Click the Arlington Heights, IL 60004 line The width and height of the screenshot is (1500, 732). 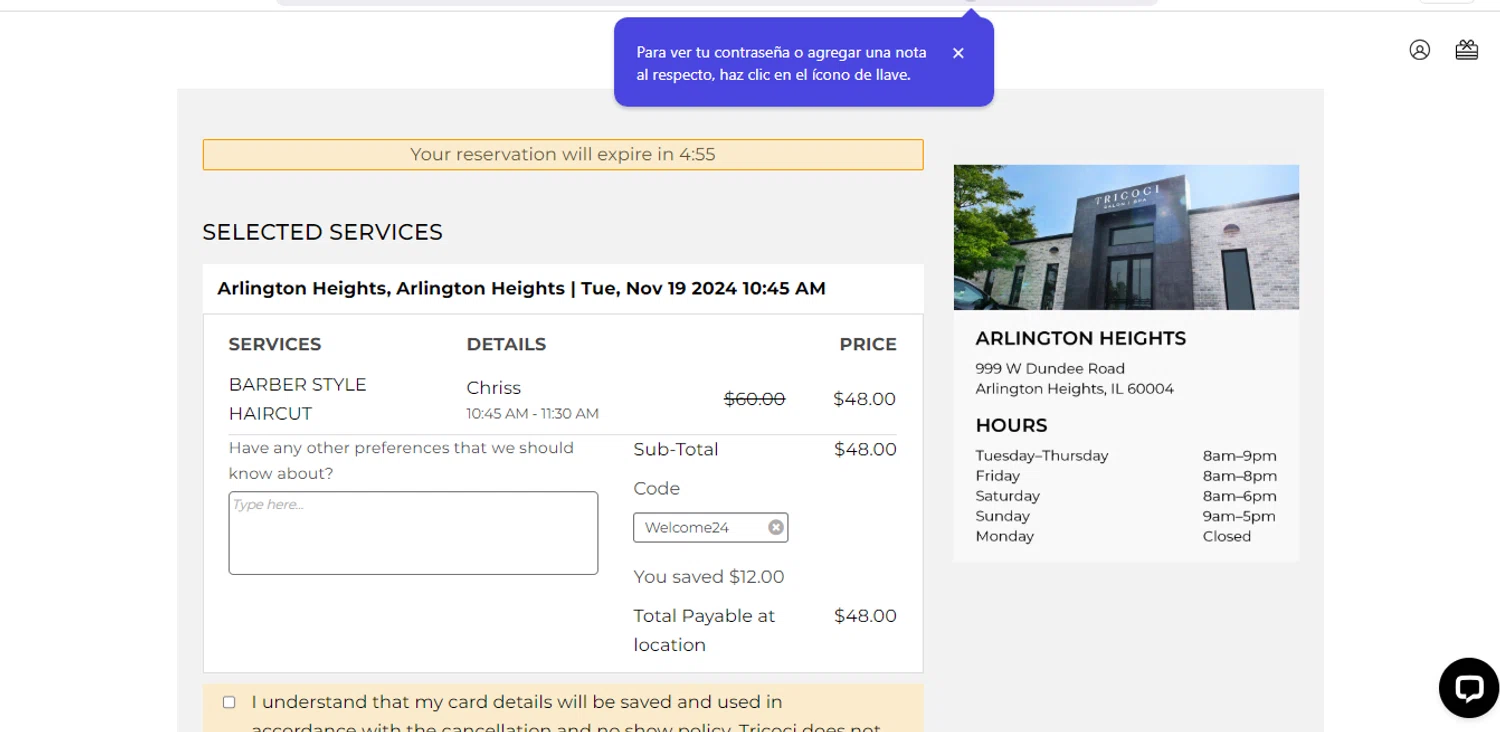[1074, 388]
